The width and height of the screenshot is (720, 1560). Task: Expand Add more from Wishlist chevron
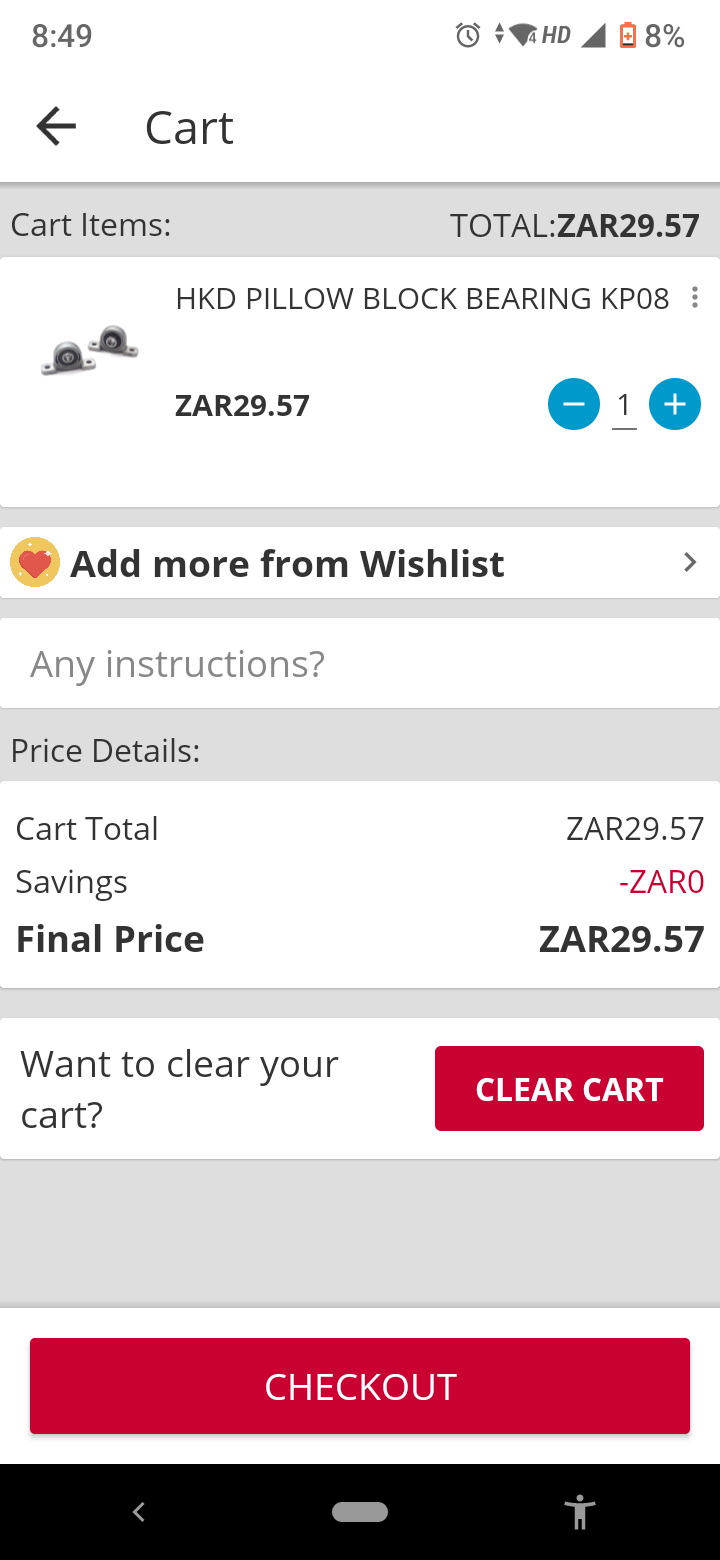[x=689, y=563]
